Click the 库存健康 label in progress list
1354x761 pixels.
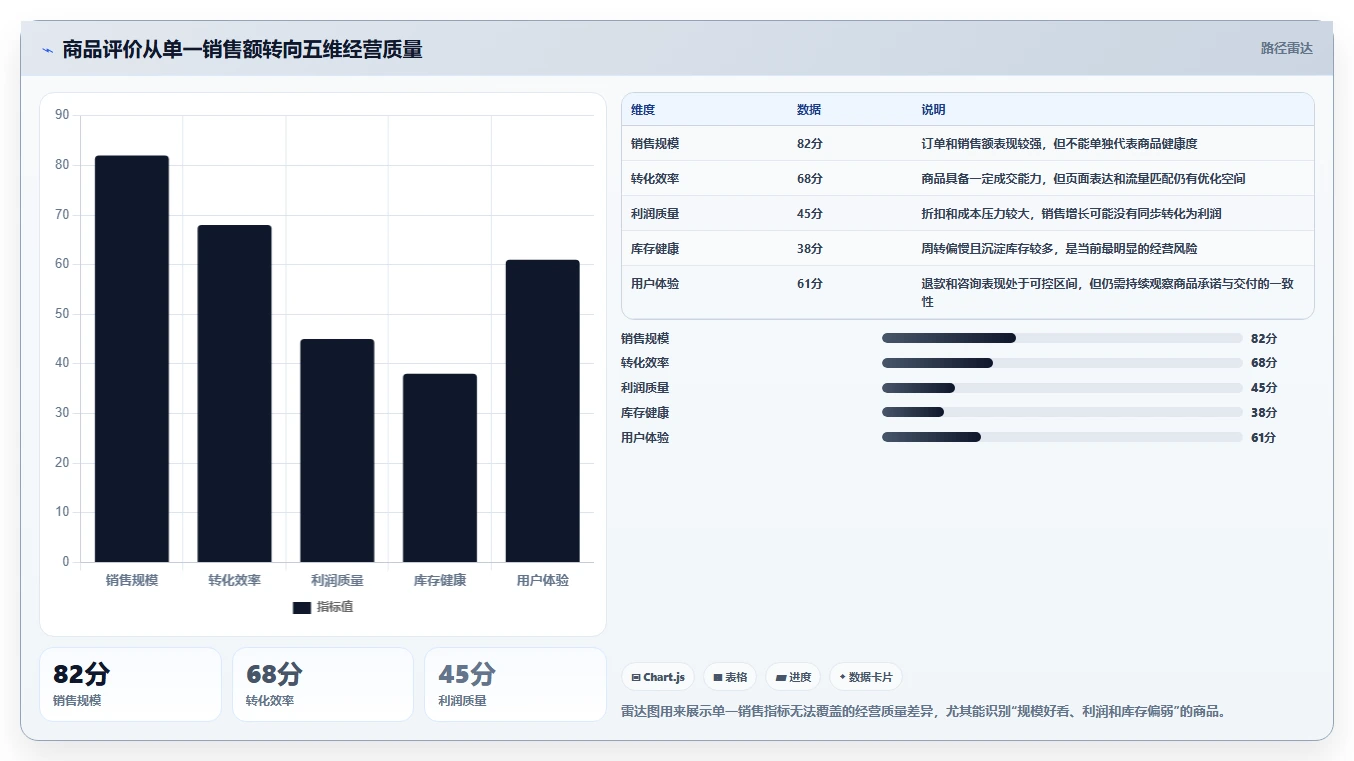645,412
